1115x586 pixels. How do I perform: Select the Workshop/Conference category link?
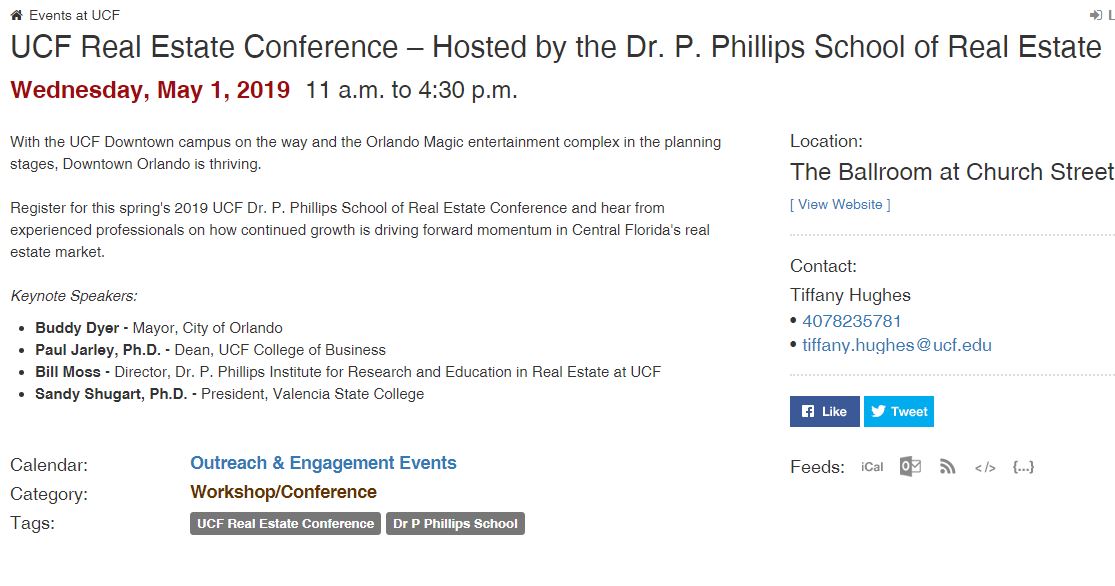click(284, 492)
